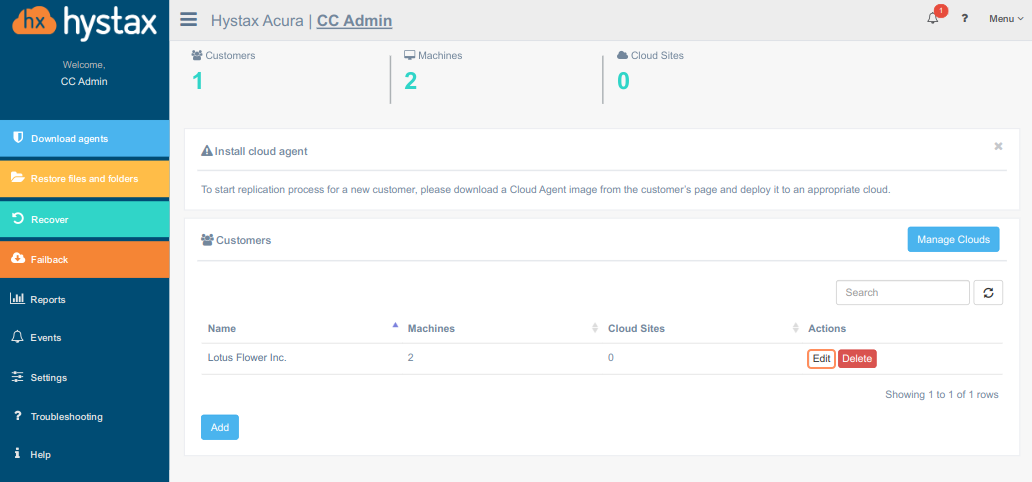Click the Showing 1 to 1 of 1 rows text

pos(942,395)
